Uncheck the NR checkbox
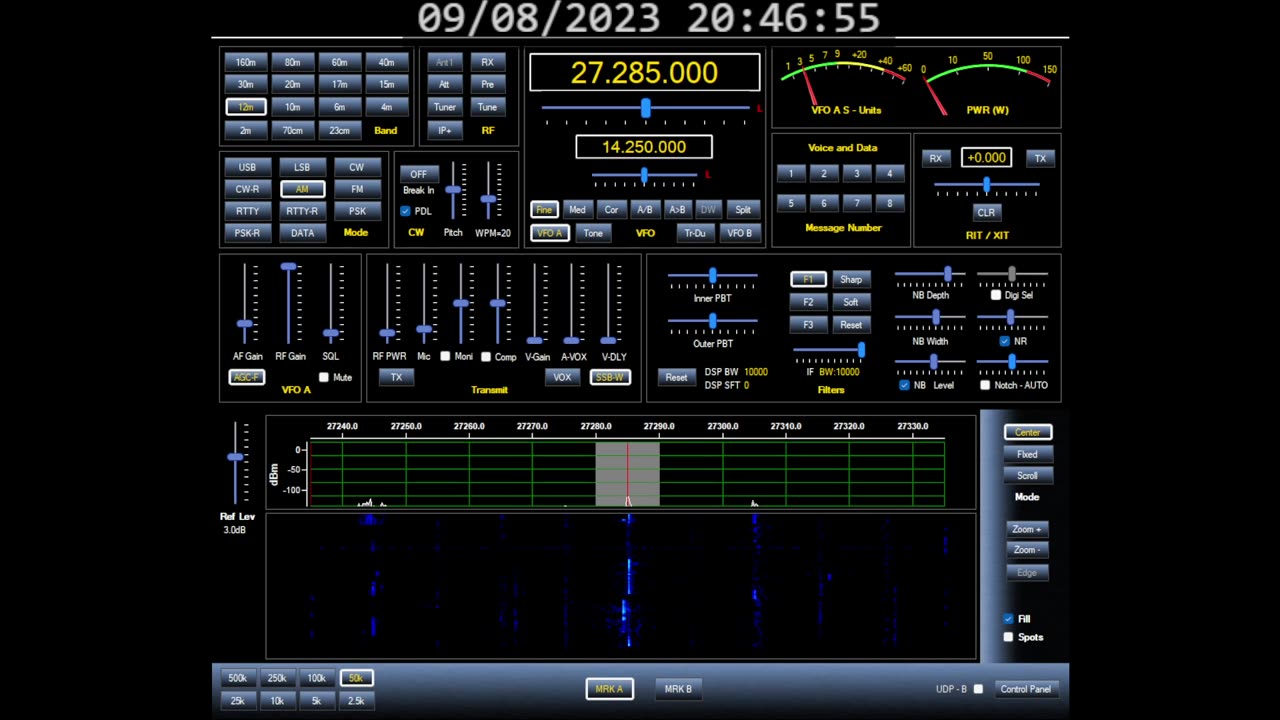 click(x=1005, y=341)
